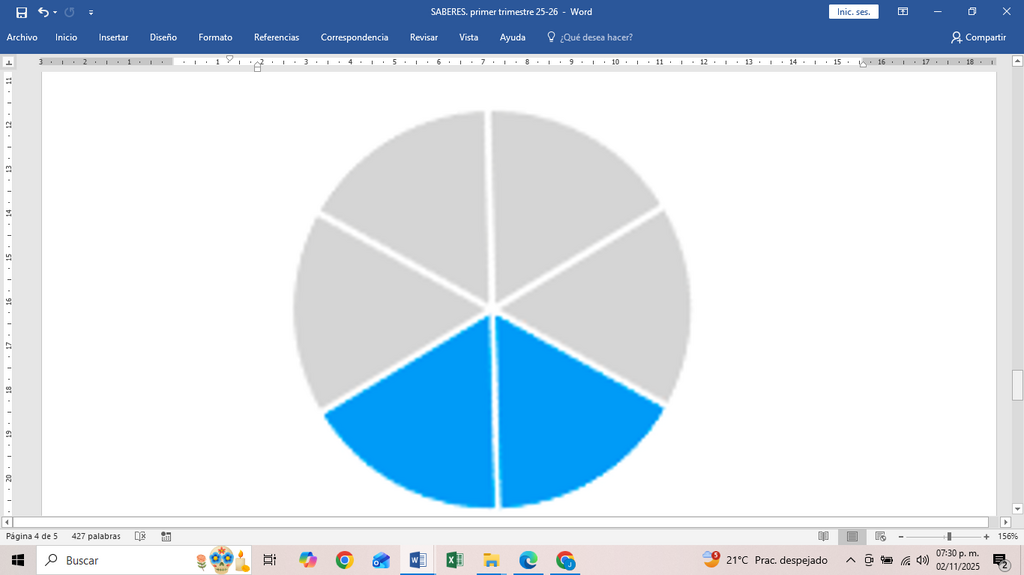
Task: Open the spelling check icon in status bar
Action: click(140, 536)
